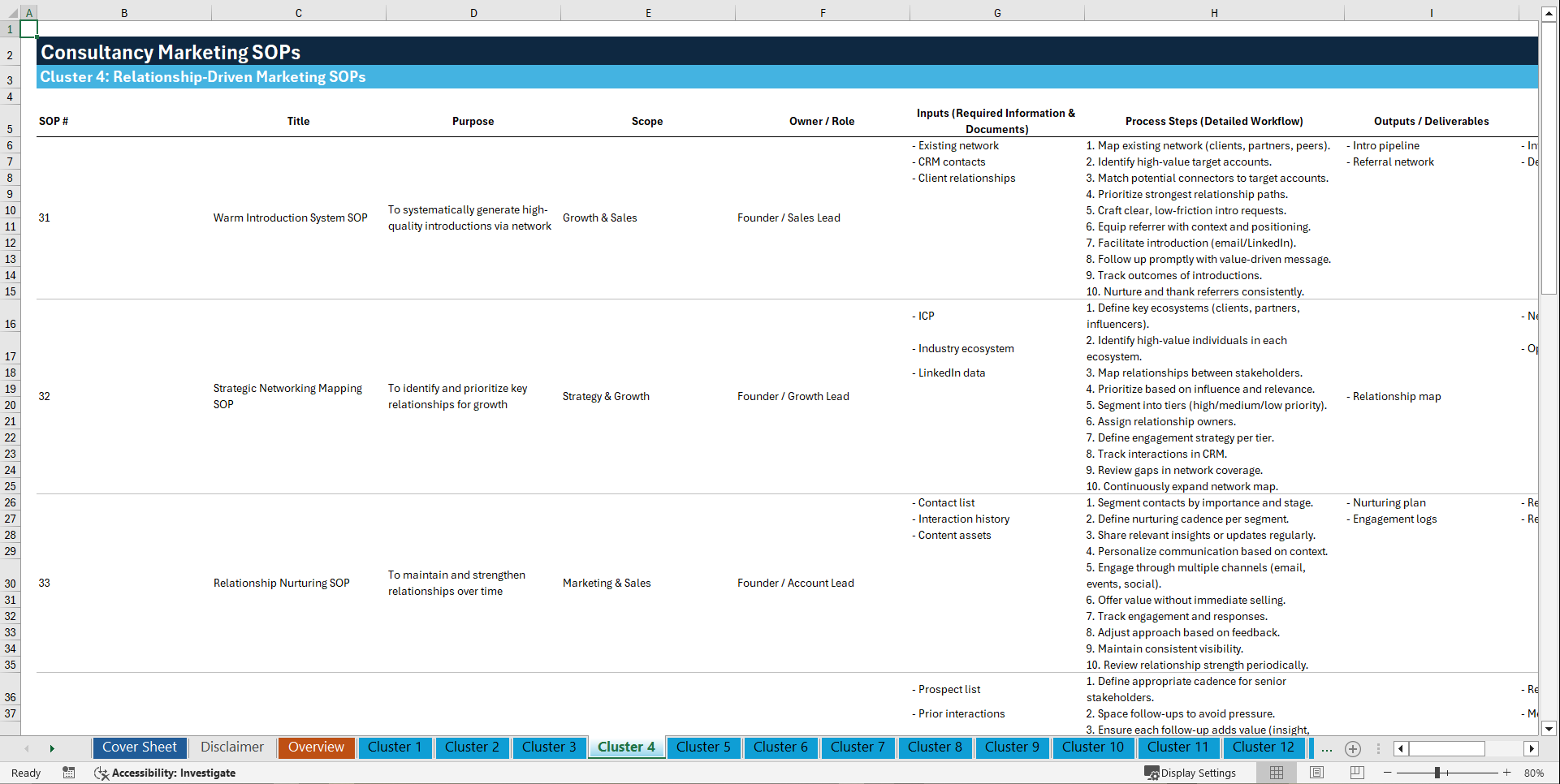Open the Cluster 4 worksheet tab

coord(625,747)
